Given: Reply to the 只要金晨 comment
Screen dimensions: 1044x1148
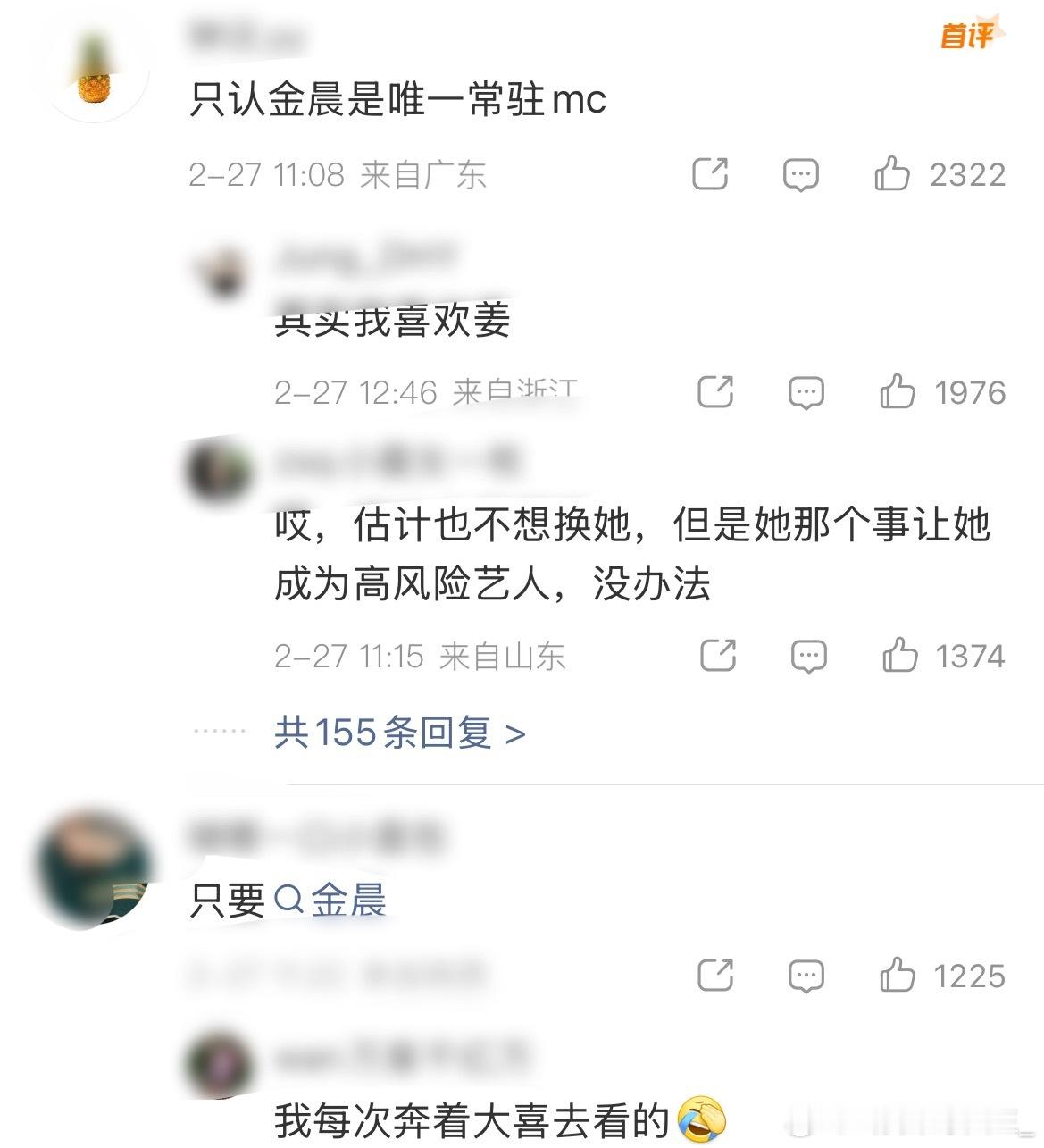Looking at the screenshot, I should pyautogui.click(x=806, y=976).
